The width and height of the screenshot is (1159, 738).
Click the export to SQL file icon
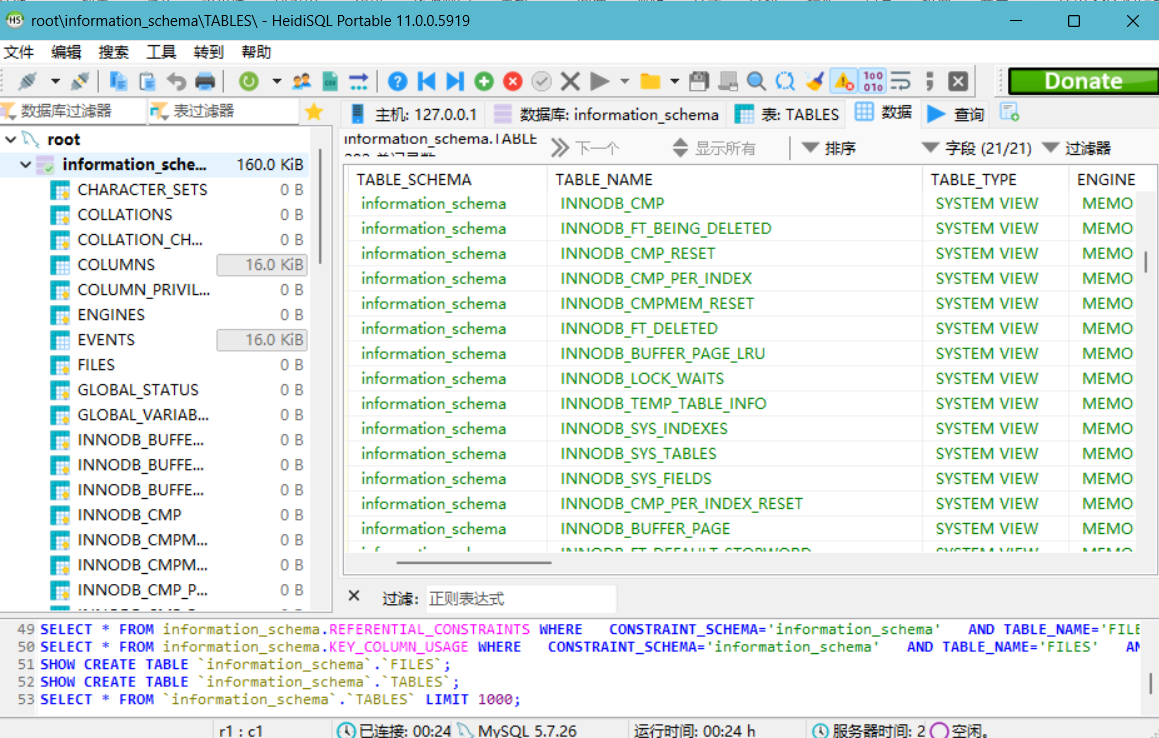coord(330,81)
